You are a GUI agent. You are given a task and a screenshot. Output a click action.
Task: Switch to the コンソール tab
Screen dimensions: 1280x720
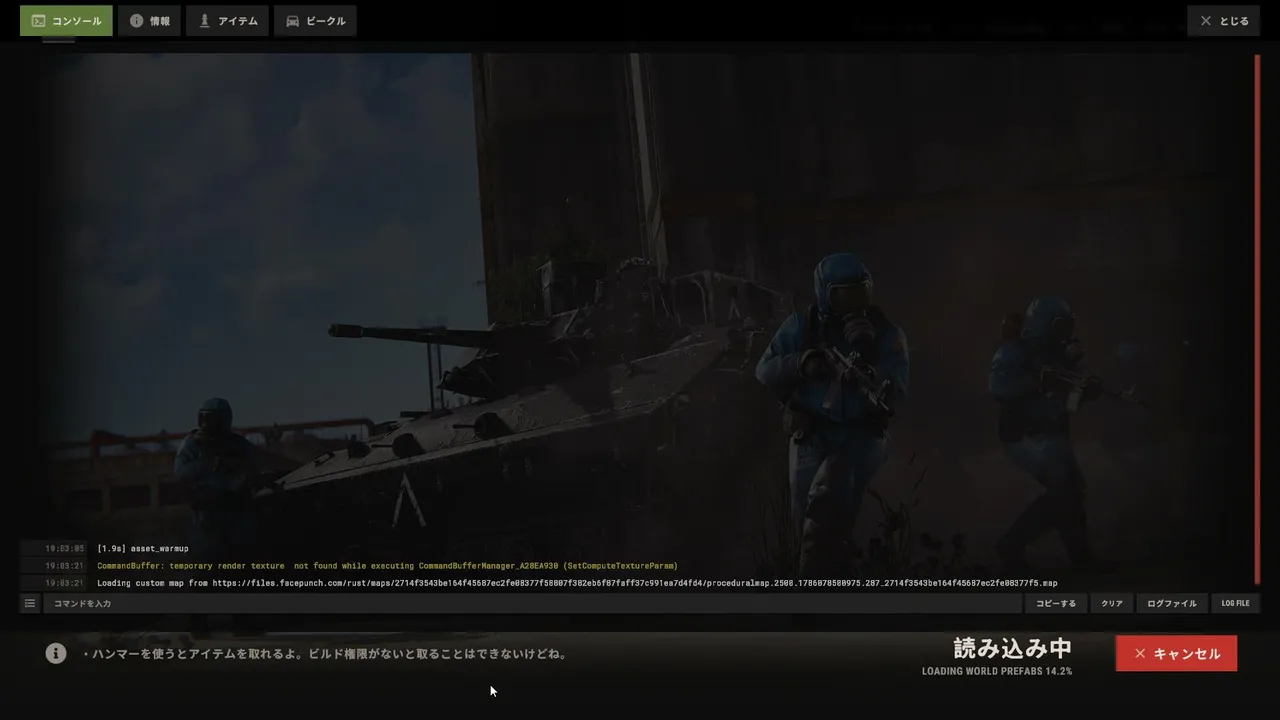pyautogui.click(x=66, y=21)
